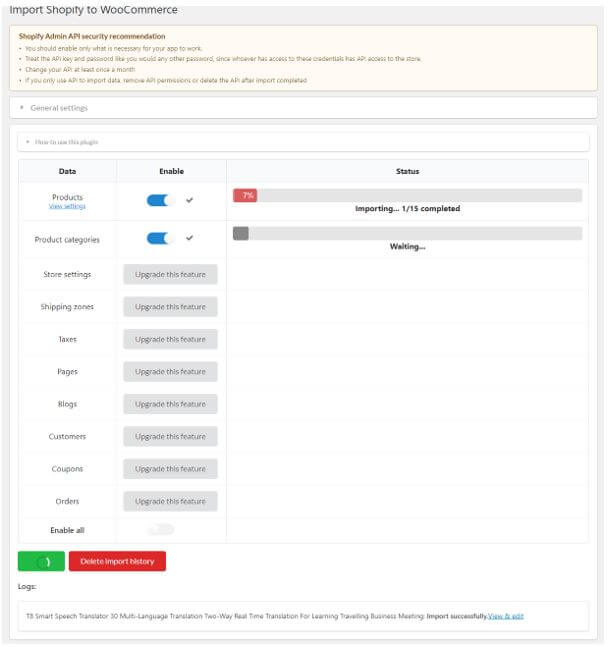This screenshot has height=647, width=608.
Task: Expand the How to use this plugin section
Action: point(66,142)
